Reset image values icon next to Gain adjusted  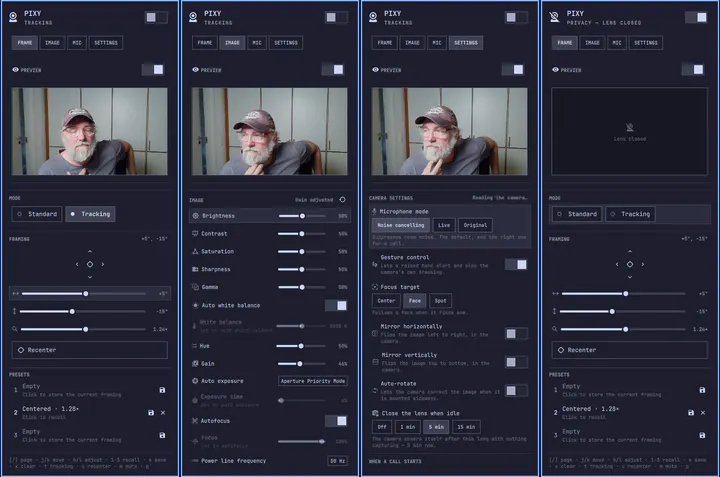(x=343, y=200)
